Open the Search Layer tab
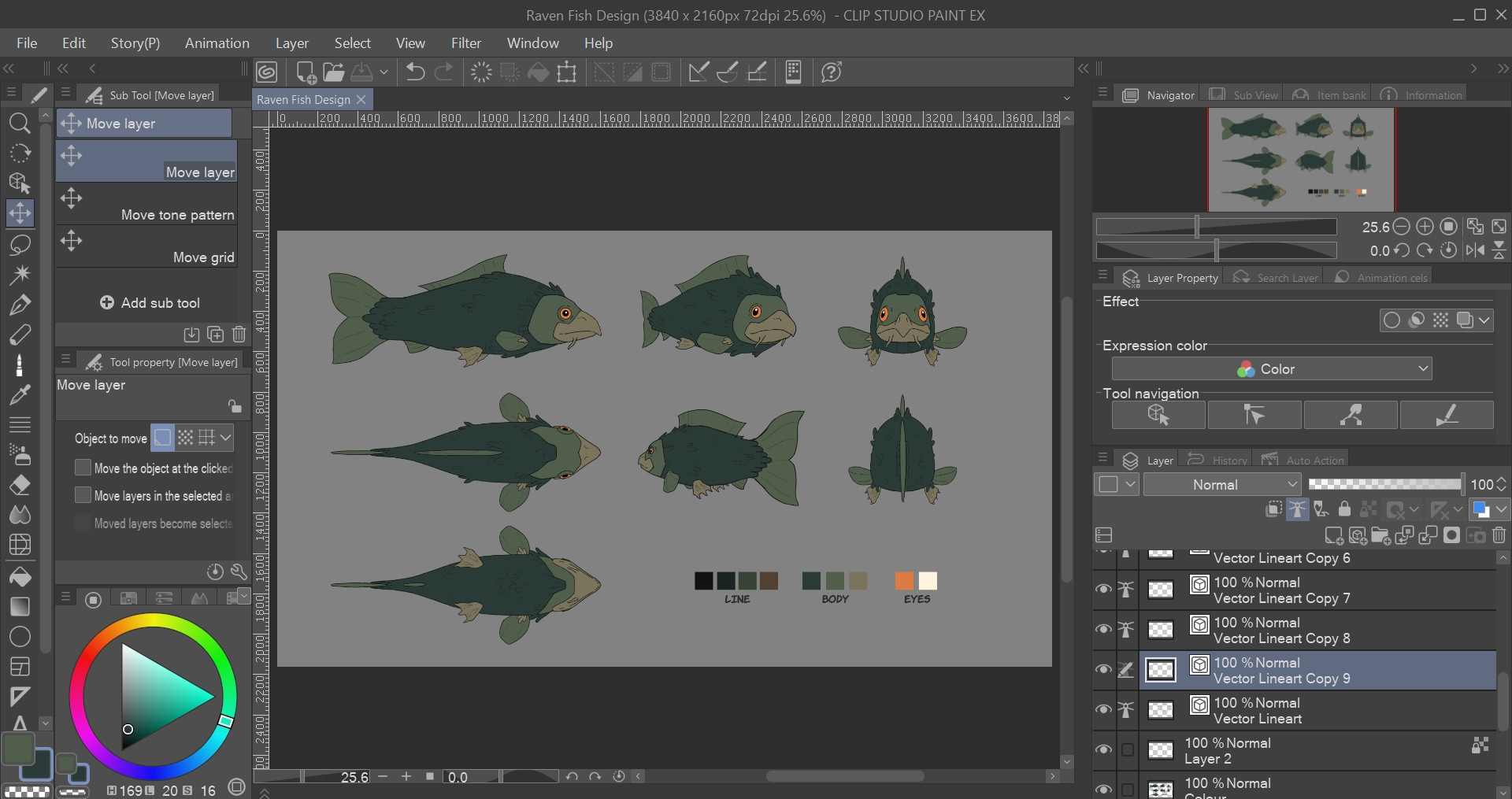The image size is (1512, 799). coord(1276,277)
